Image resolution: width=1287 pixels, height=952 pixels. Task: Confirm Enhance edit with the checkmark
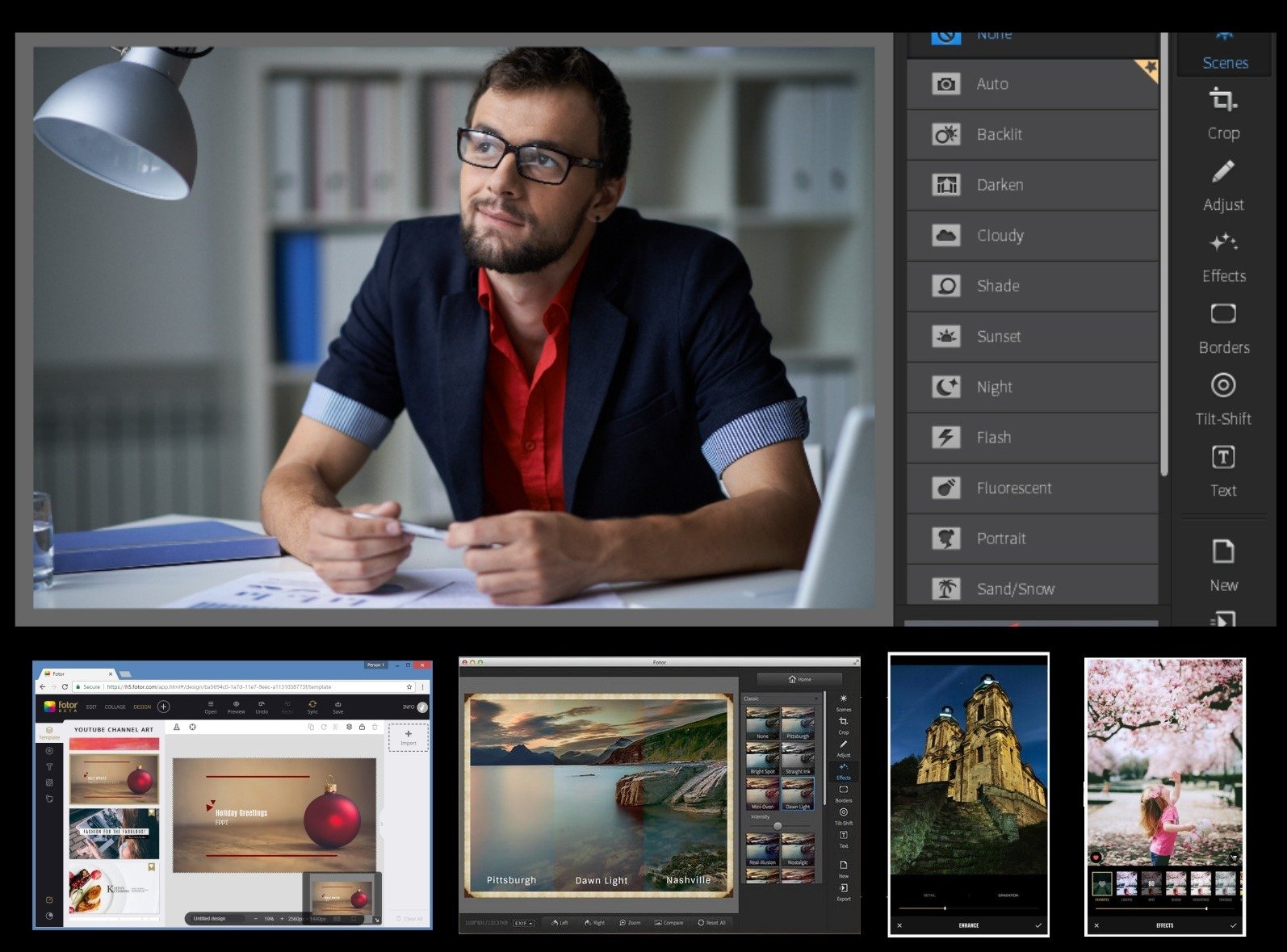(1038, 925)
